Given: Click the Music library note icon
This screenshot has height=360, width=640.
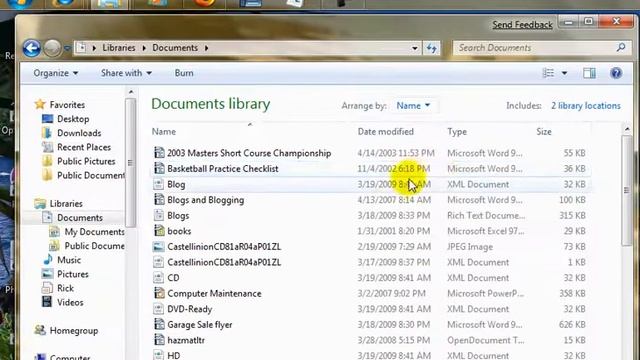Looking at the screenshot, I should click(x=47, y=260).
